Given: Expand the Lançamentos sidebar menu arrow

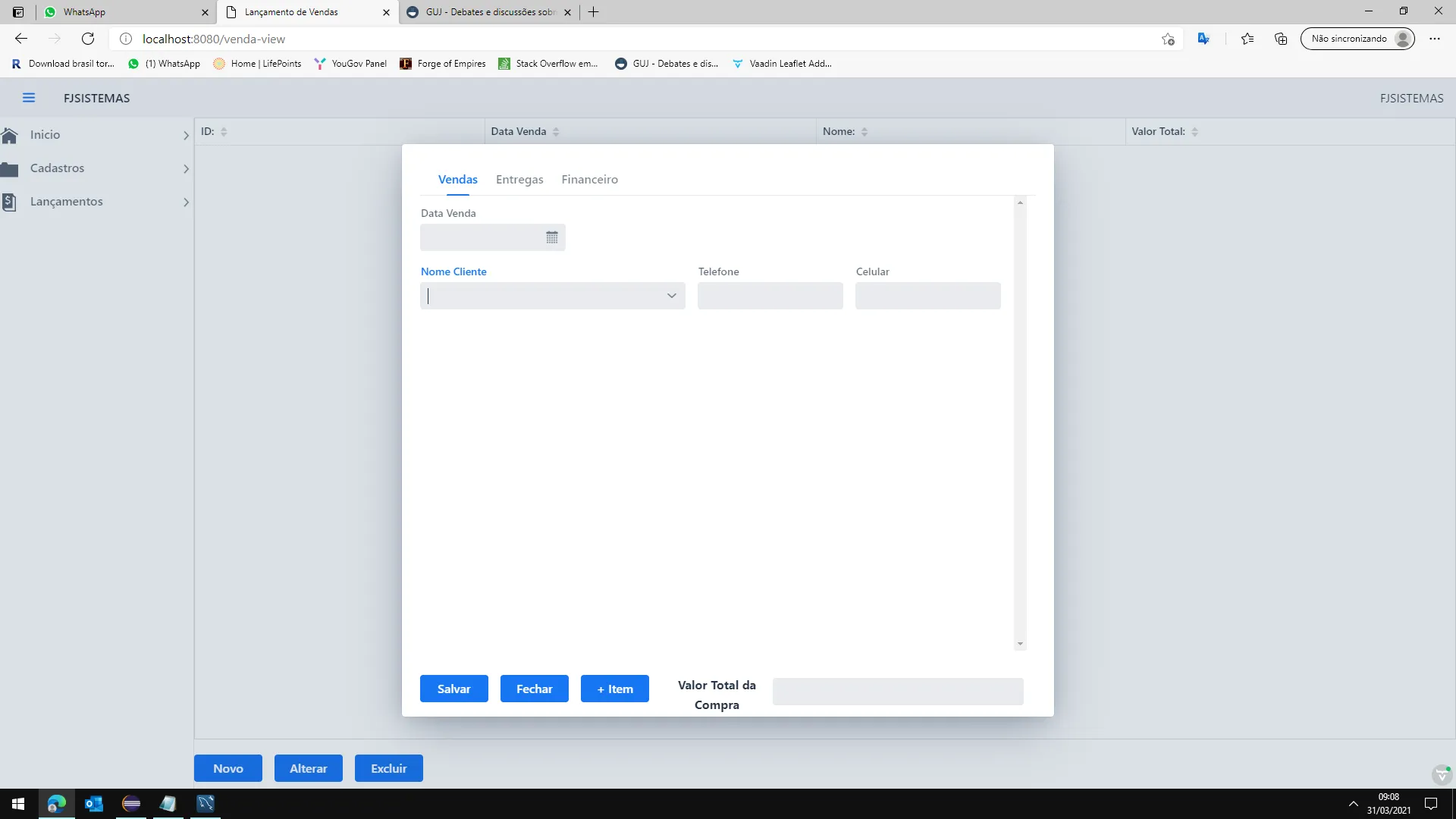Looking at the screenshot, I should pyautogui.click(x=186, y=202).
